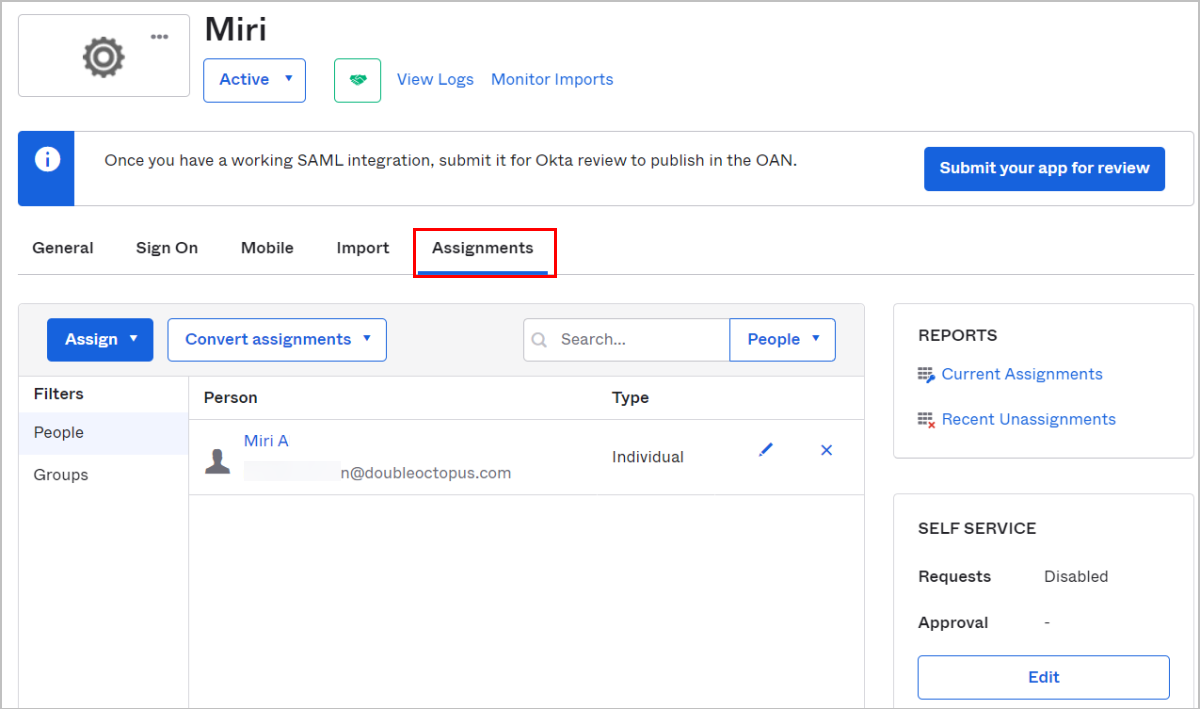The image size is (1200, 709).
Task: Click the Recent Unassignments report icon
Action: click(926, 420)
